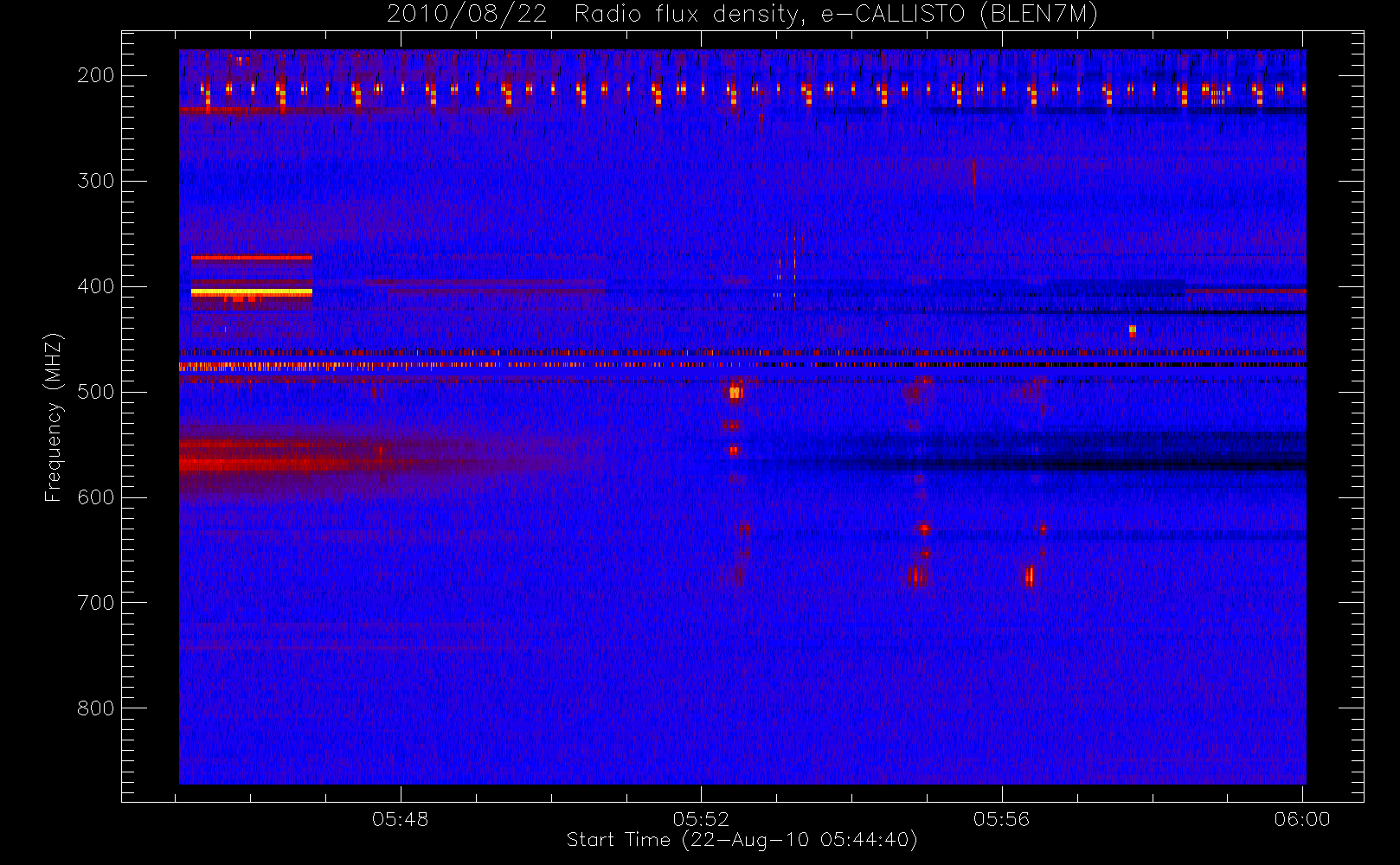Click the '06:00' time axis label
1400x865 pixels.
1301,819
